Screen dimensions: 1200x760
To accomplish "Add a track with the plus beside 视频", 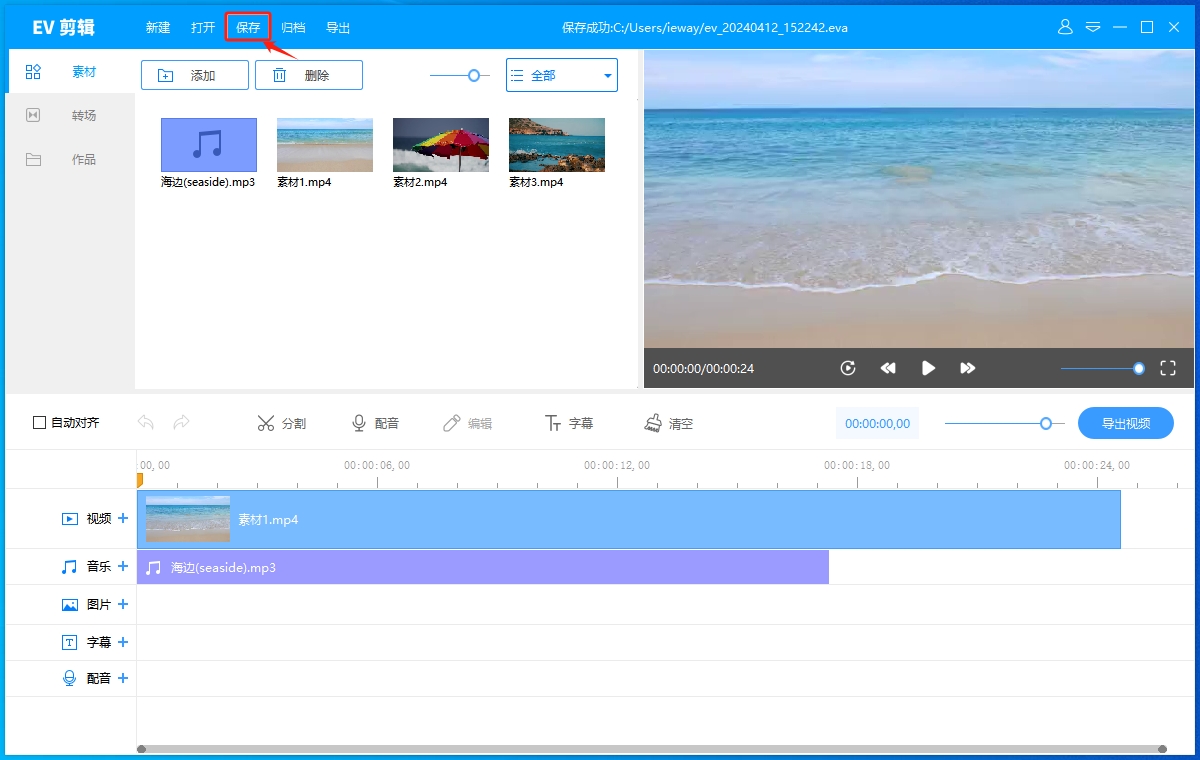I will pyautogui.click(x=123, y=518).
